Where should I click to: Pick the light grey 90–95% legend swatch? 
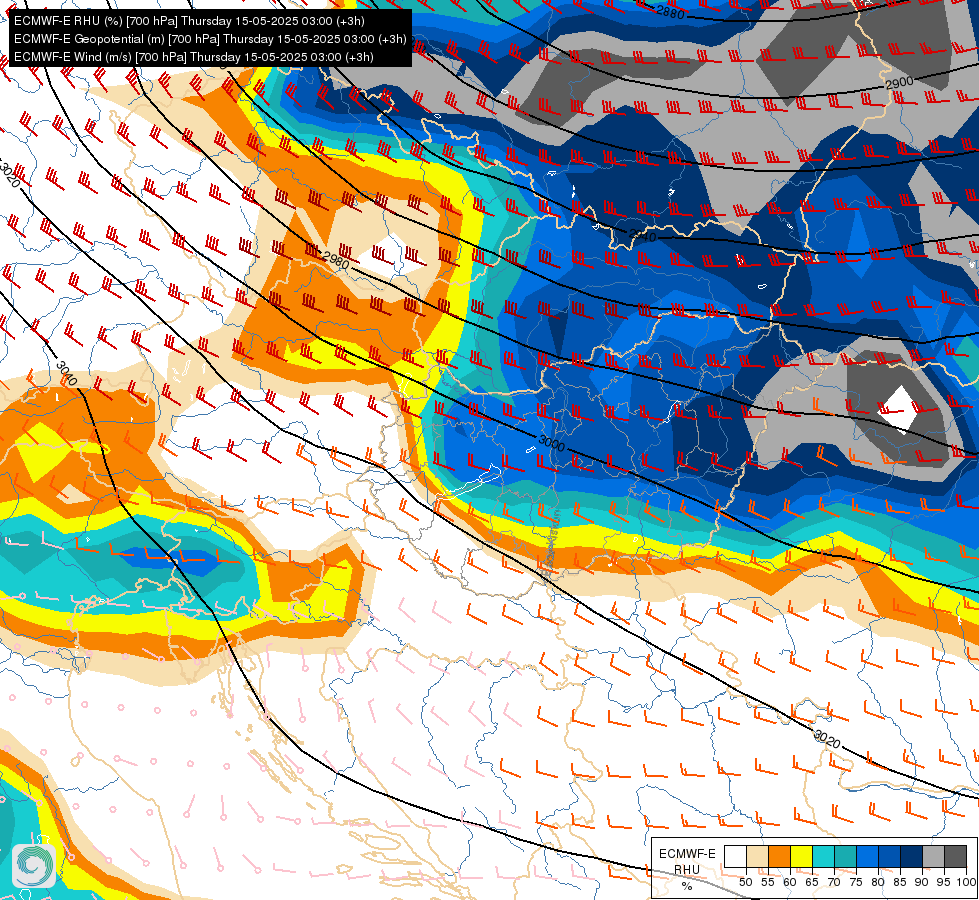coord(933,856)
